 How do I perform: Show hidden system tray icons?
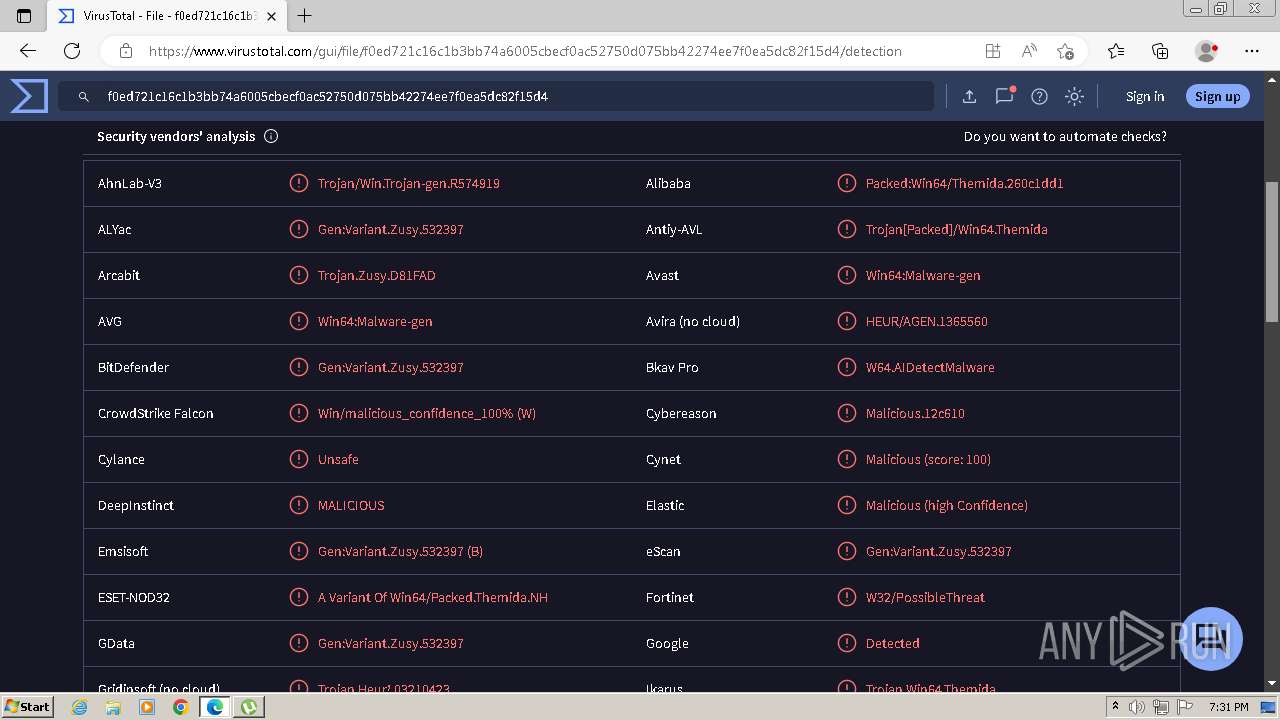click(x=1116, y=707)
